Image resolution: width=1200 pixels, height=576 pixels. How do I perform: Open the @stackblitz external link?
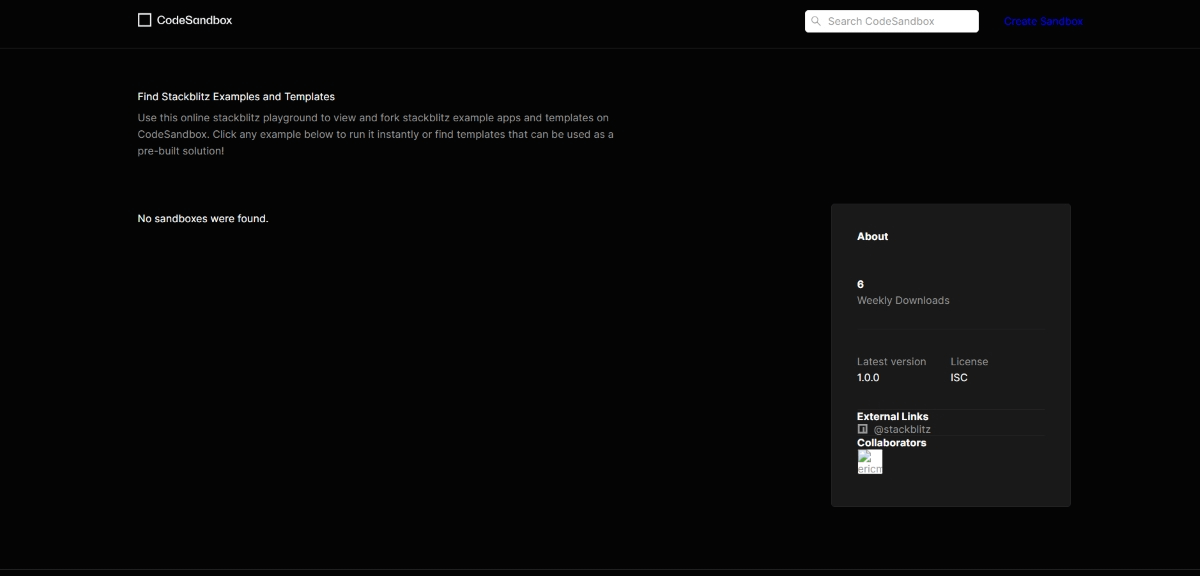click(901, 429)
